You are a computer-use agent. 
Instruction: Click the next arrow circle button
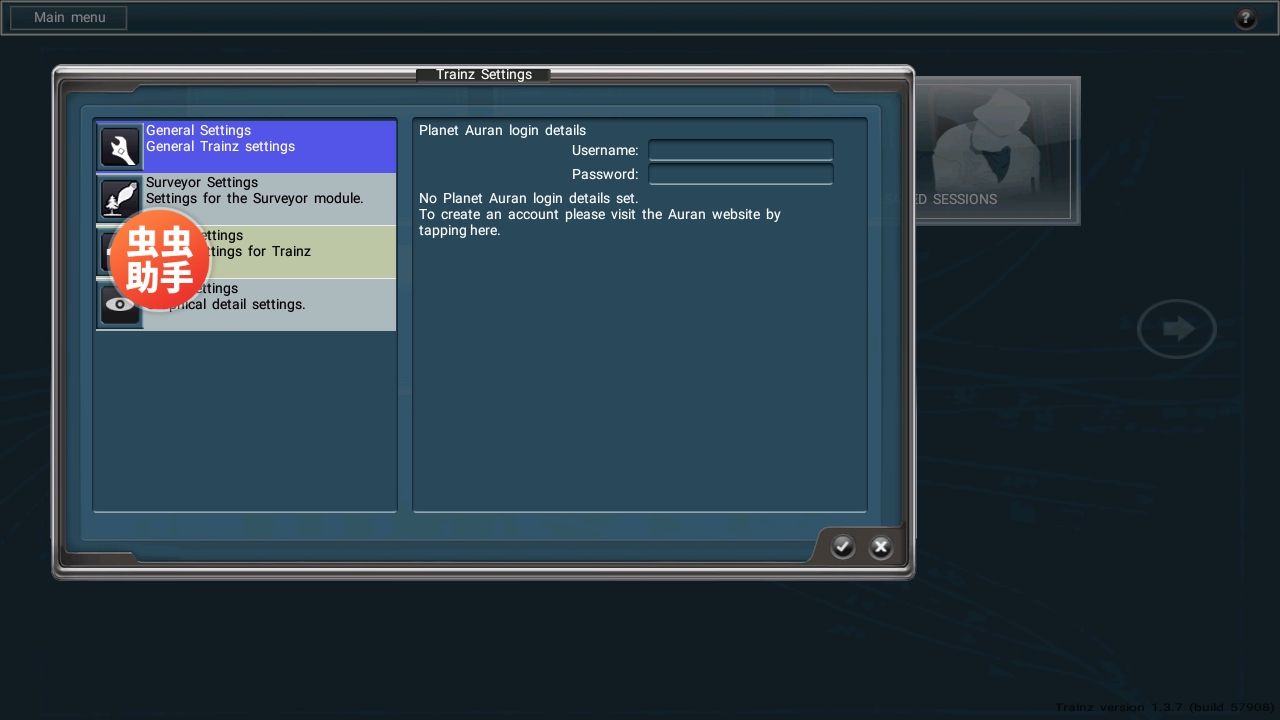click(x=1177, y=329)
